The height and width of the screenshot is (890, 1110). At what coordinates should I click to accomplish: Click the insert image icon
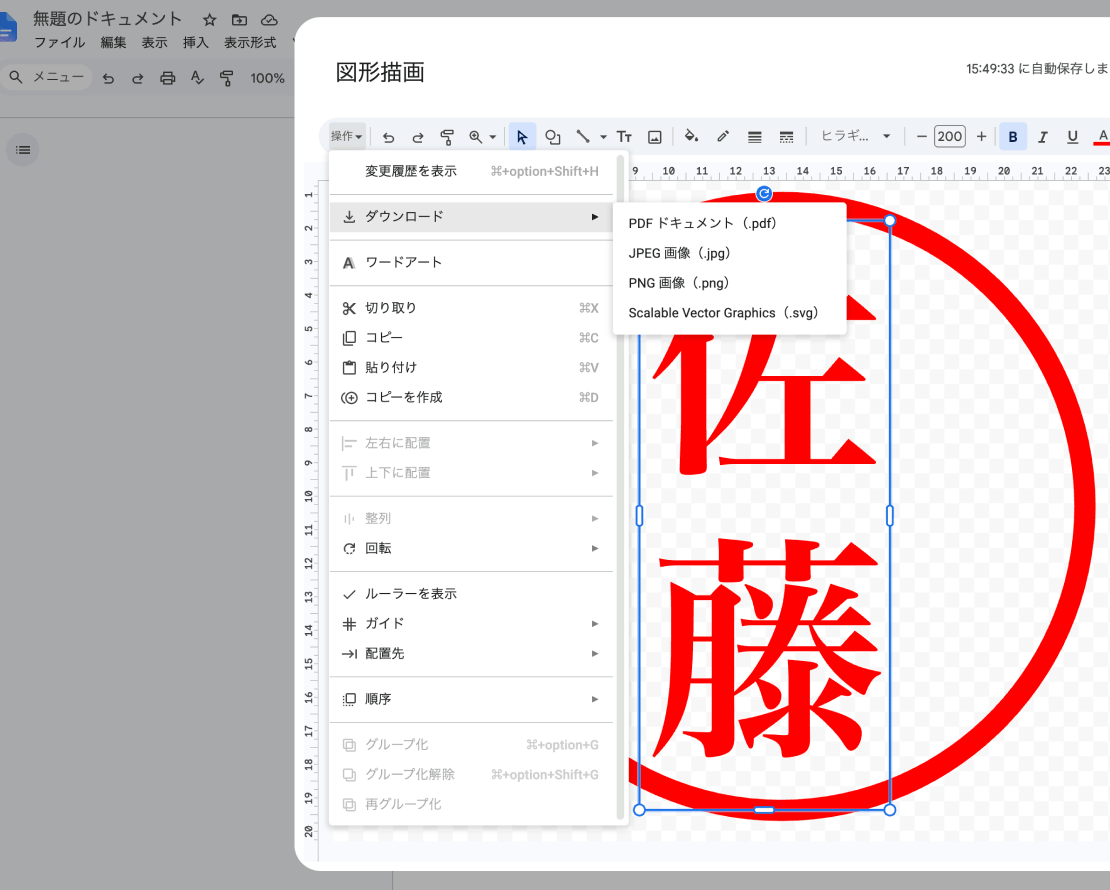[x=655, y=137]
